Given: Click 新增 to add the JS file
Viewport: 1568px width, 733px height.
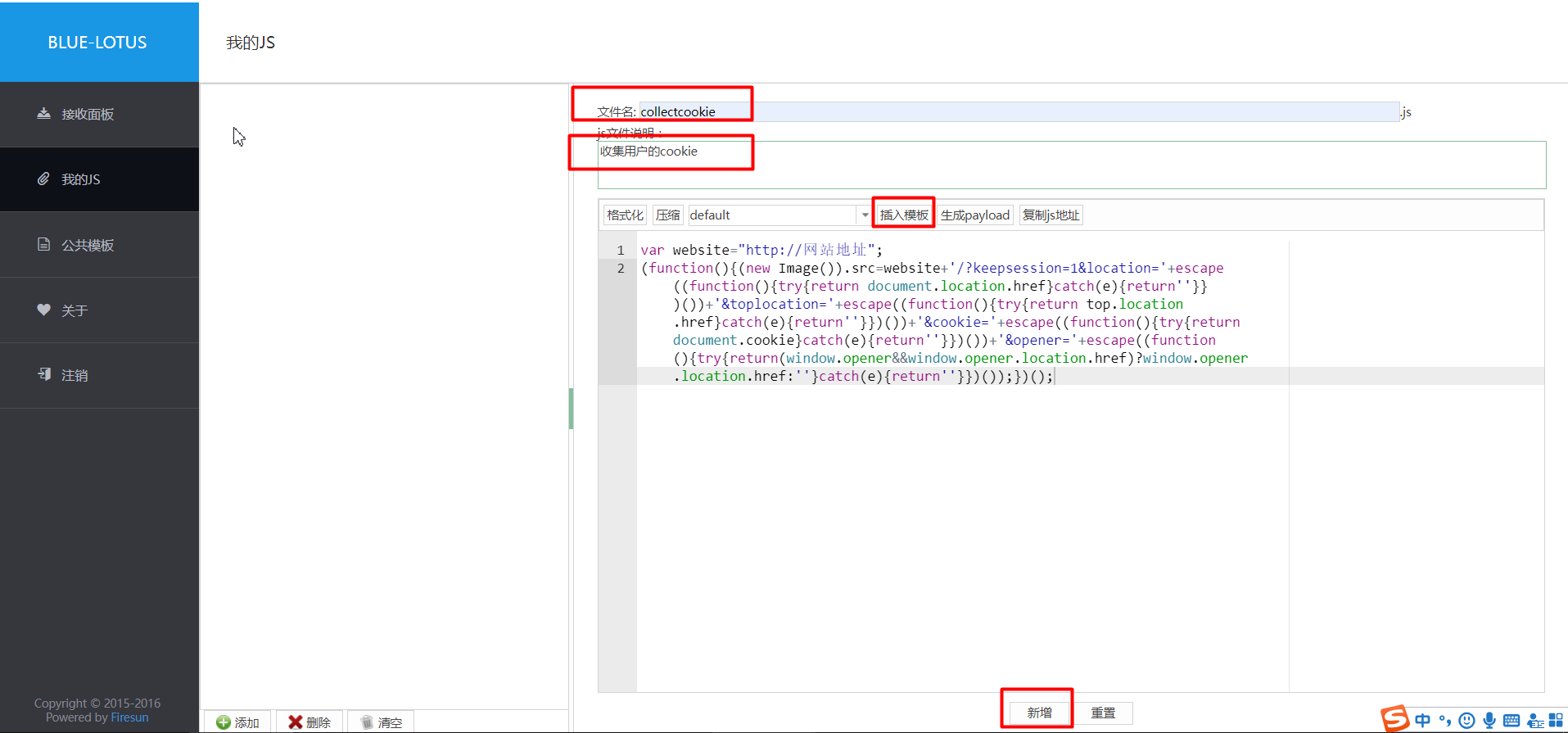Looking at the screenshot, I should [1039, 713].
